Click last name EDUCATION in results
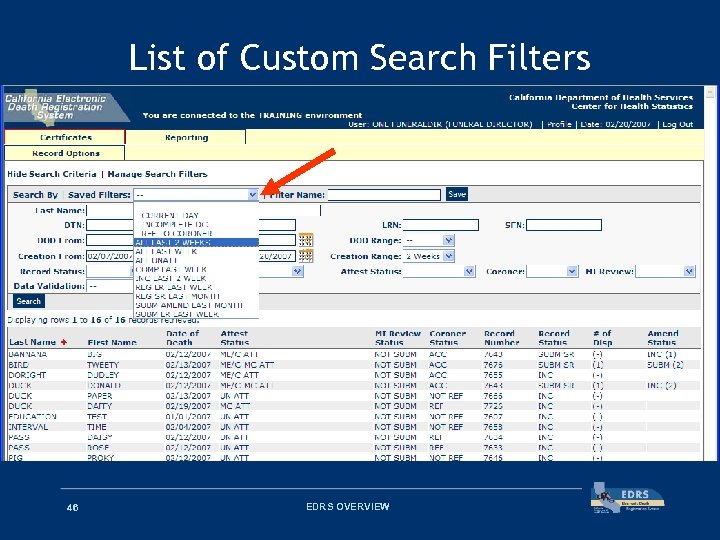Screen dimensions: 720x540 pos(33,416)
